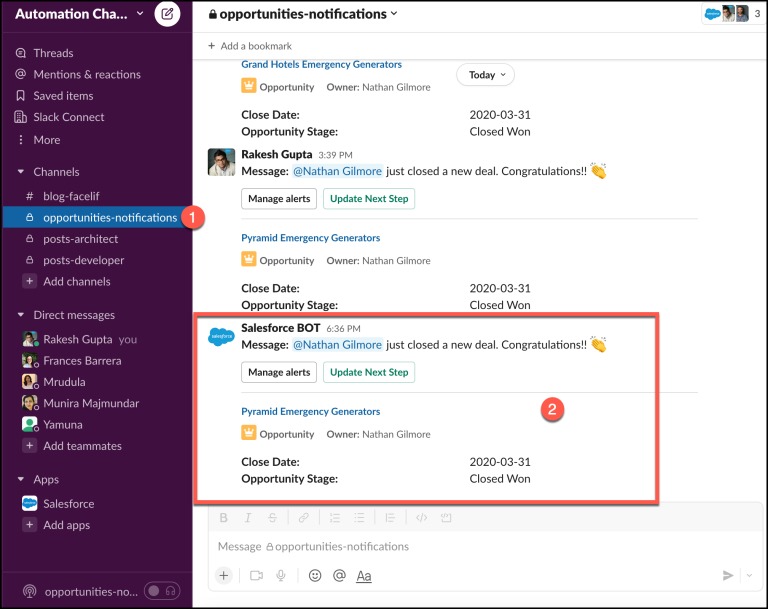The height and width of the screenshot is (609, 768).
Task: Open the Today date dropdown
Action: (485, 75)
